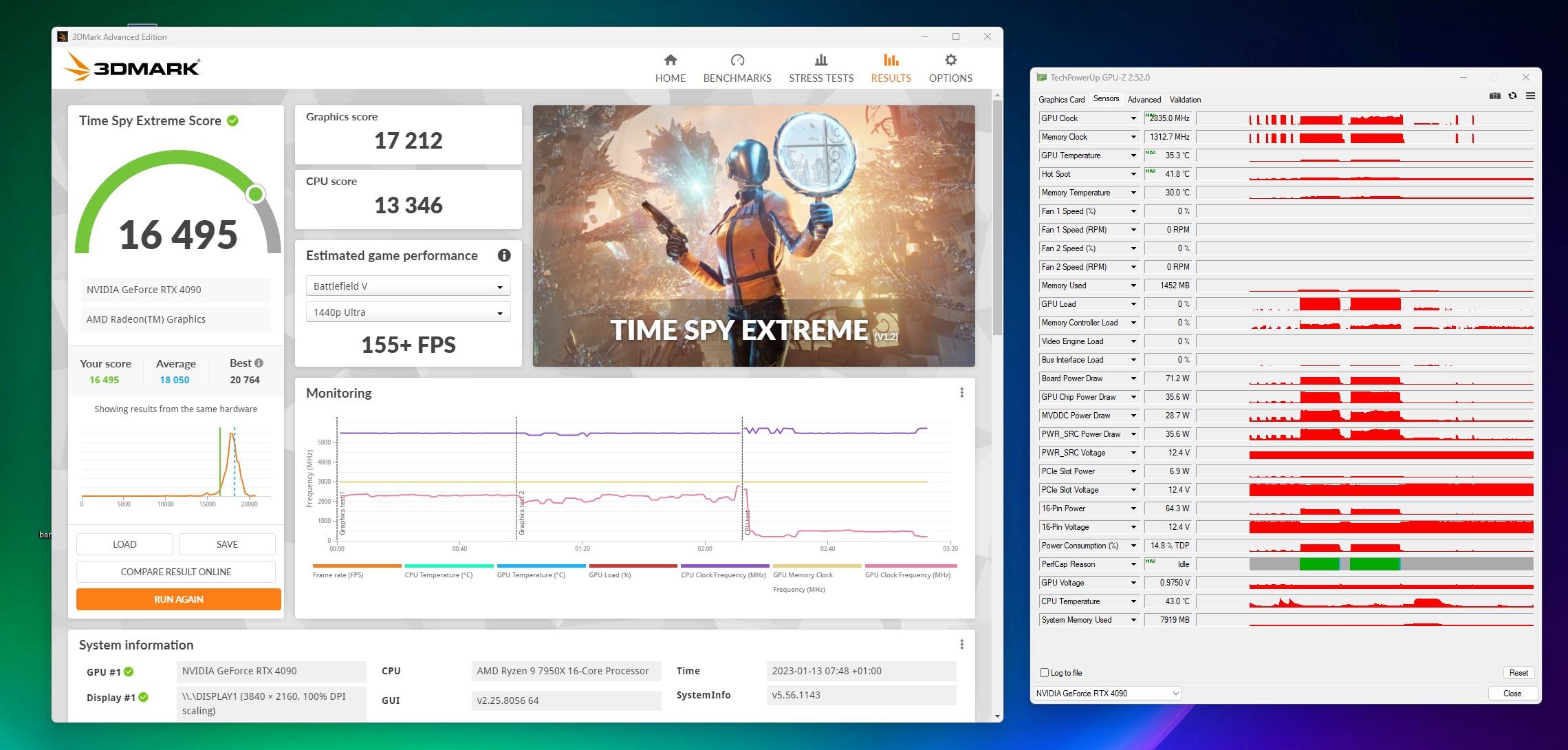This screenshot has height=750, width=1568.
Task: Click the Results tab in 3DMark
Action: pos(891,69)
